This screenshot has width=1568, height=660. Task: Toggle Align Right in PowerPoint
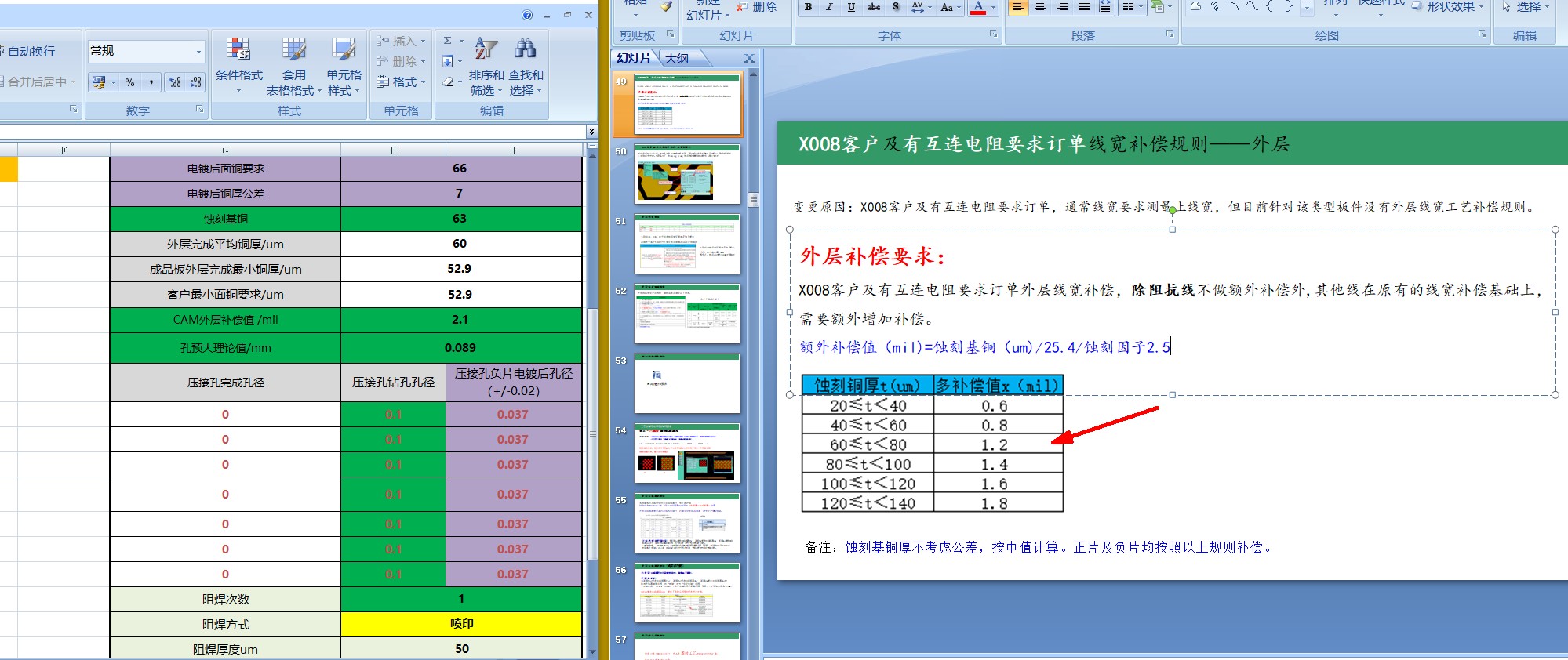point(1062,7)
